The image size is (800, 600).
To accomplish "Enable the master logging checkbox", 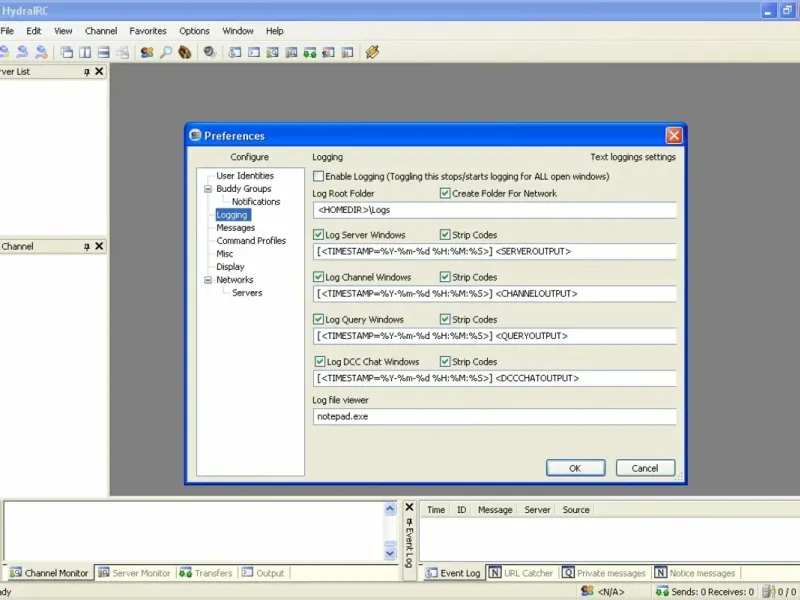I will [319, 176].
